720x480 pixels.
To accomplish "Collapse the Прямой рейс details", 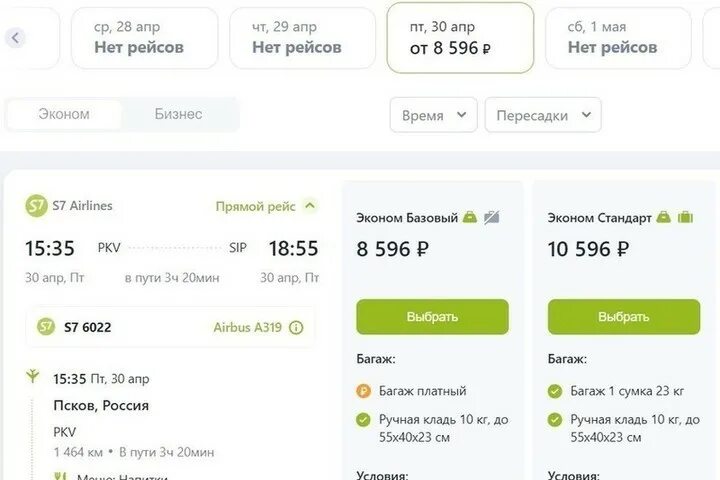I will [310, 206].
